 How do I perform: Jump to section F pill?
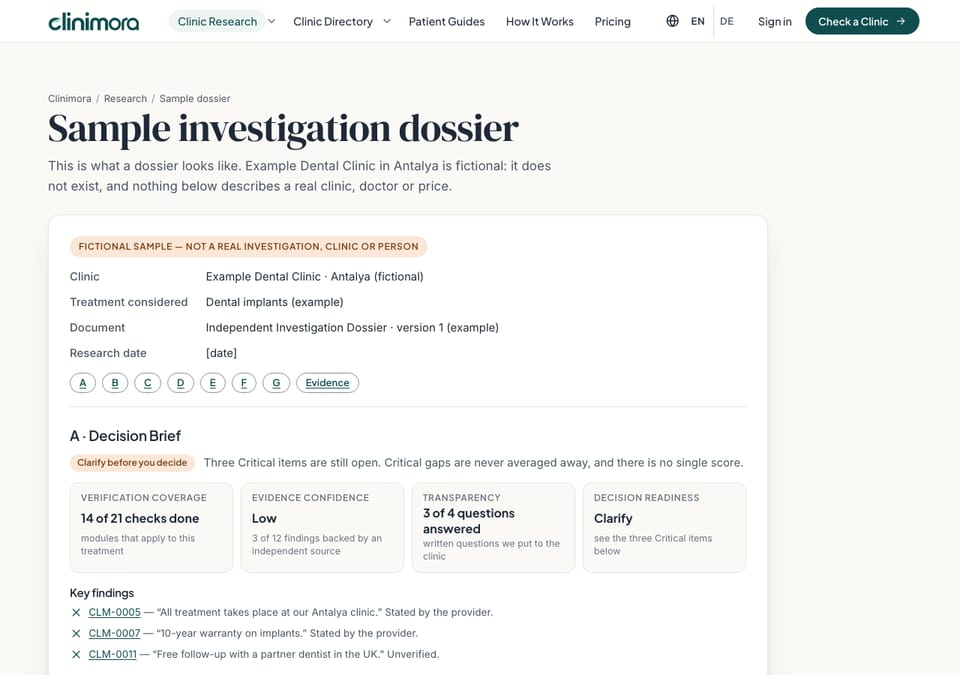tap(244, 383)
